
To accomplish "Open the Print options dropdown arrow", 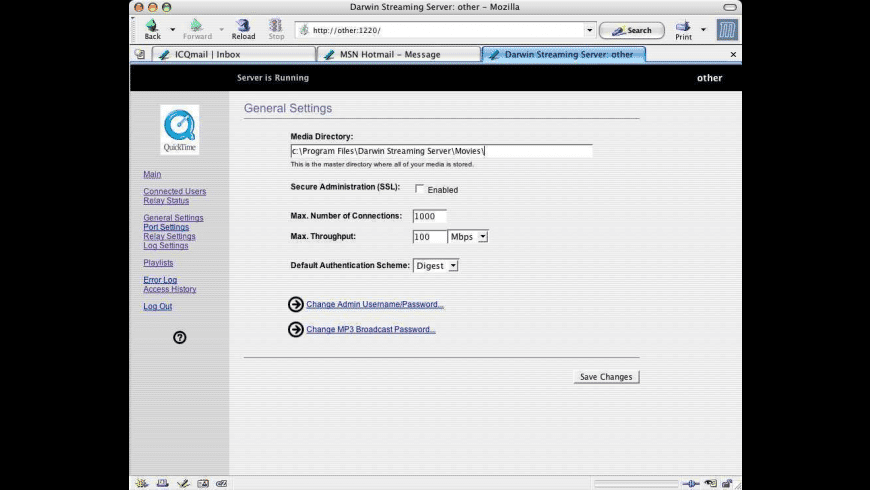I will point(703,29).
